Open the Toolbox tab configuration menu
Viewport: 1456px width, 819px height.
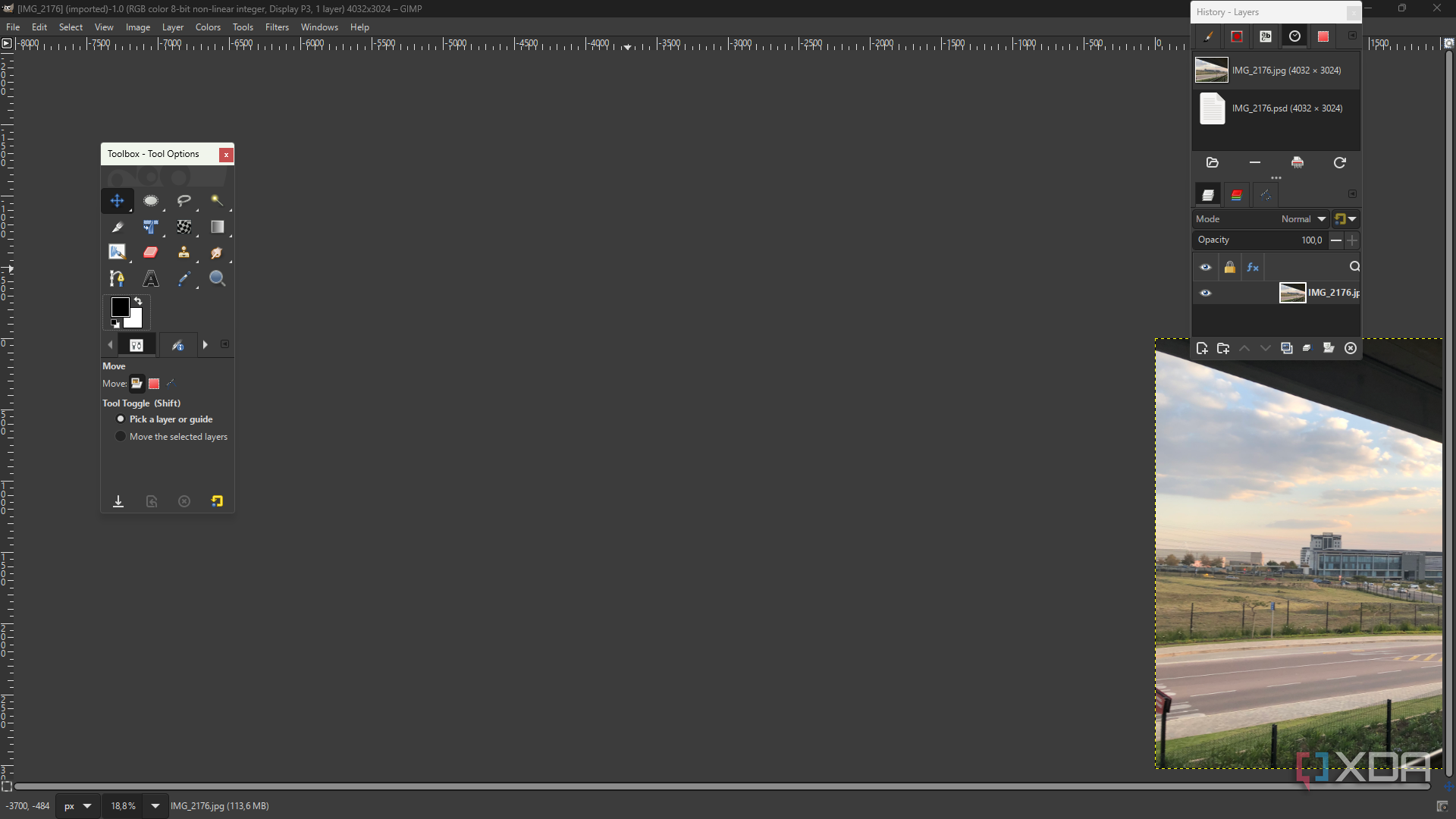[225, 344]
